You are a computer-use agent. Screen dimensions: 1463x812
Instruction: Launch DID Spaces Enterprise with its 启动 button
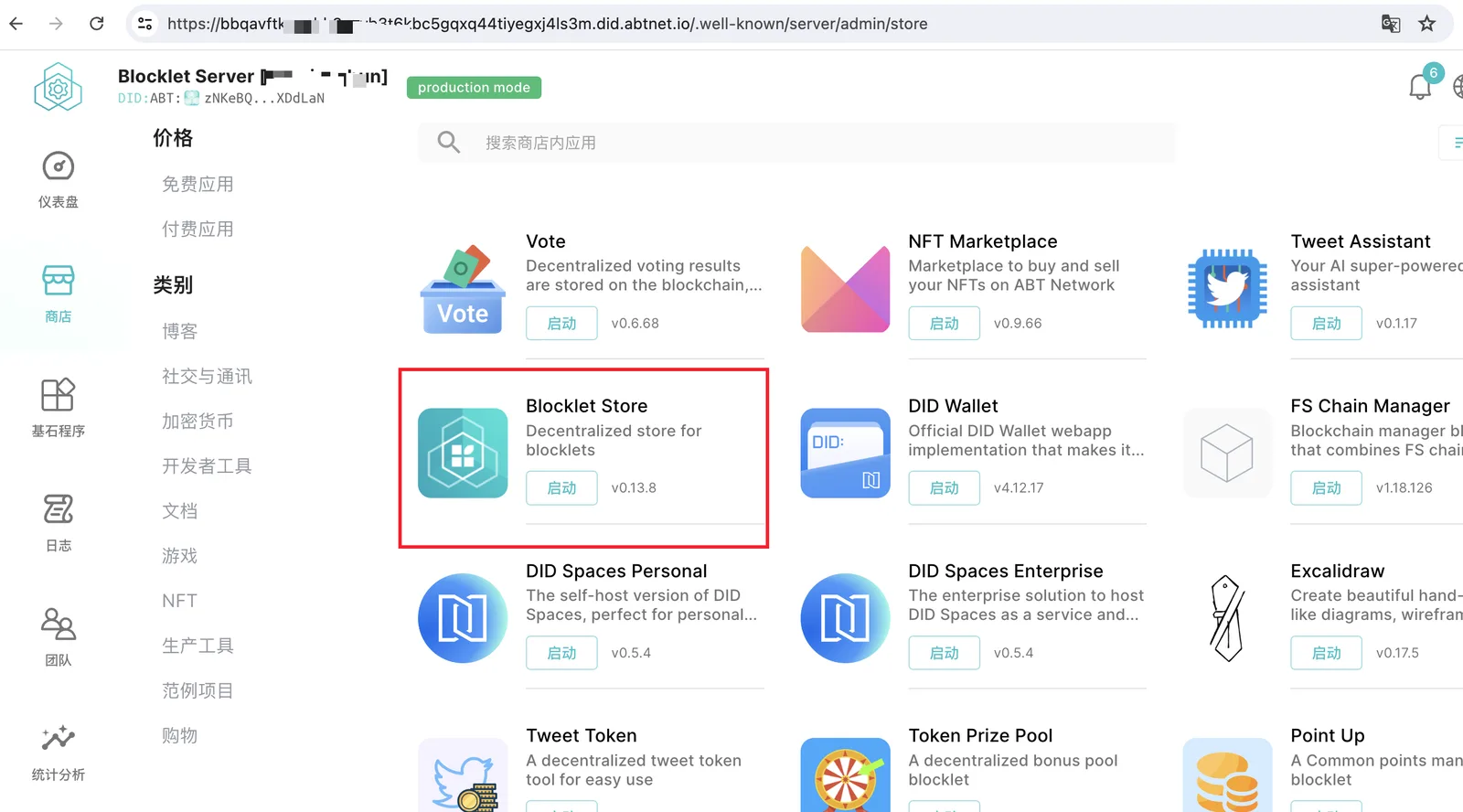click(944, 654)
